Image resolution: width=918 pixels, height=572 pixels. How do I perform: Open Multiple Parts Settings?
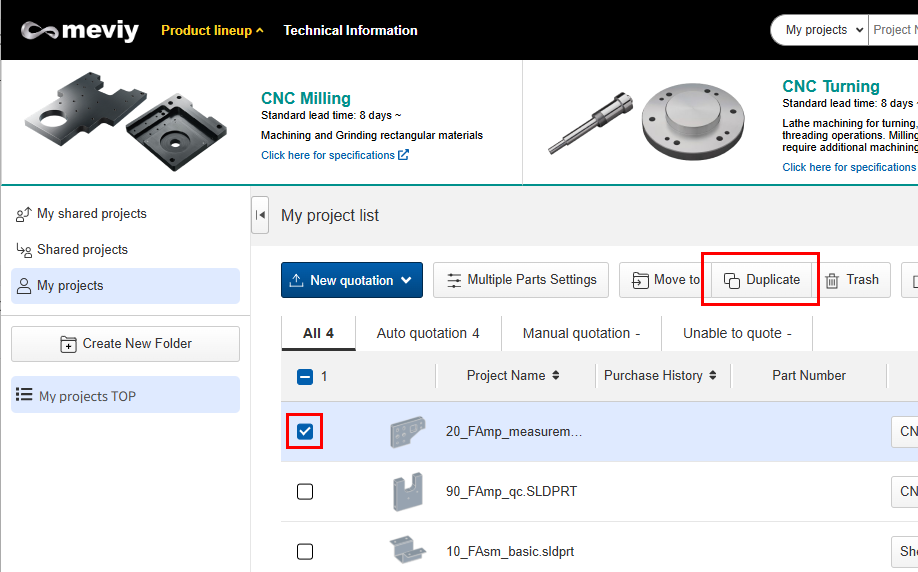pos(521,280)
